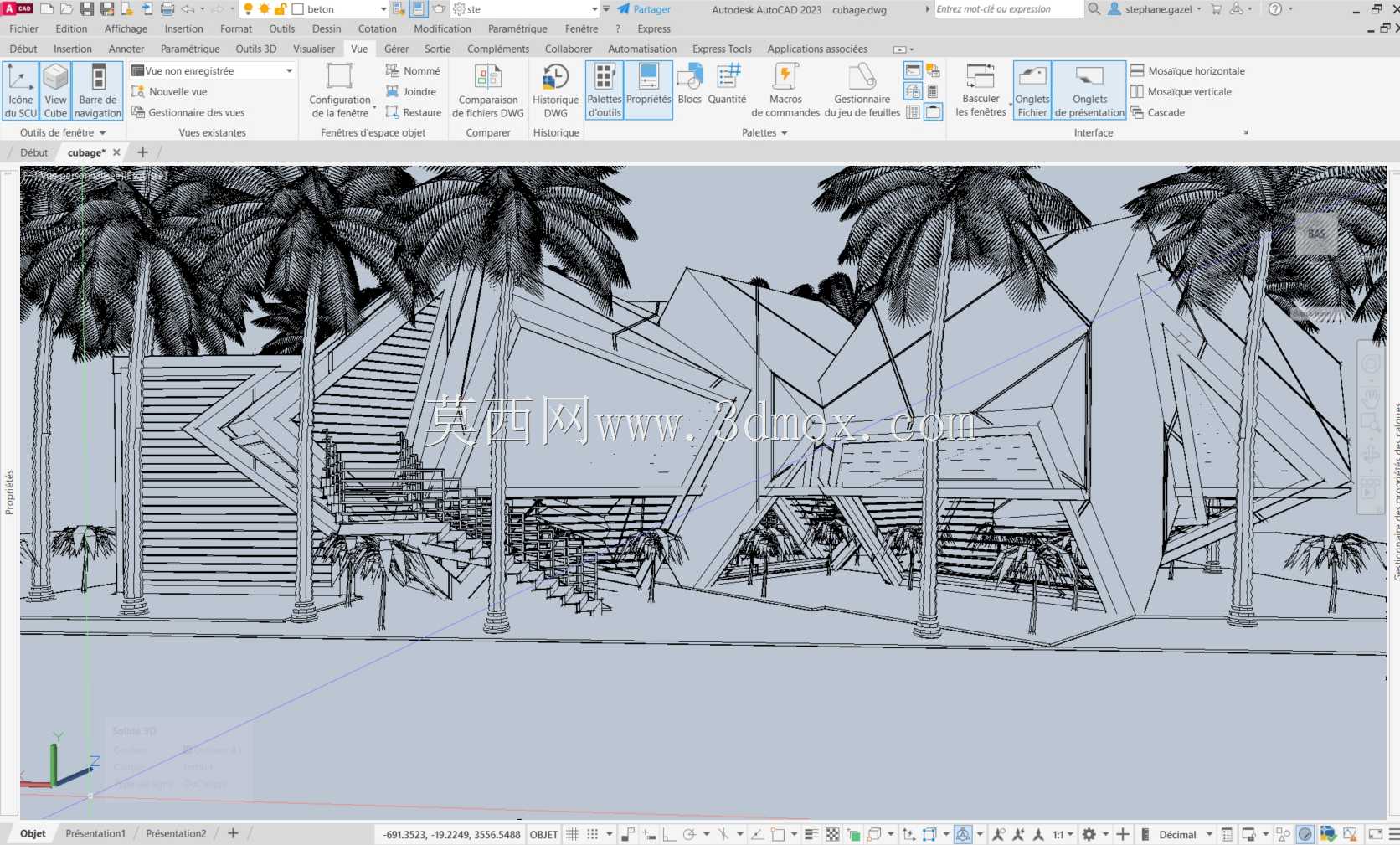This screenshot has width=1400, height=845.
Task: Click the keyword search input field
Action: [x=1009, y=9]
